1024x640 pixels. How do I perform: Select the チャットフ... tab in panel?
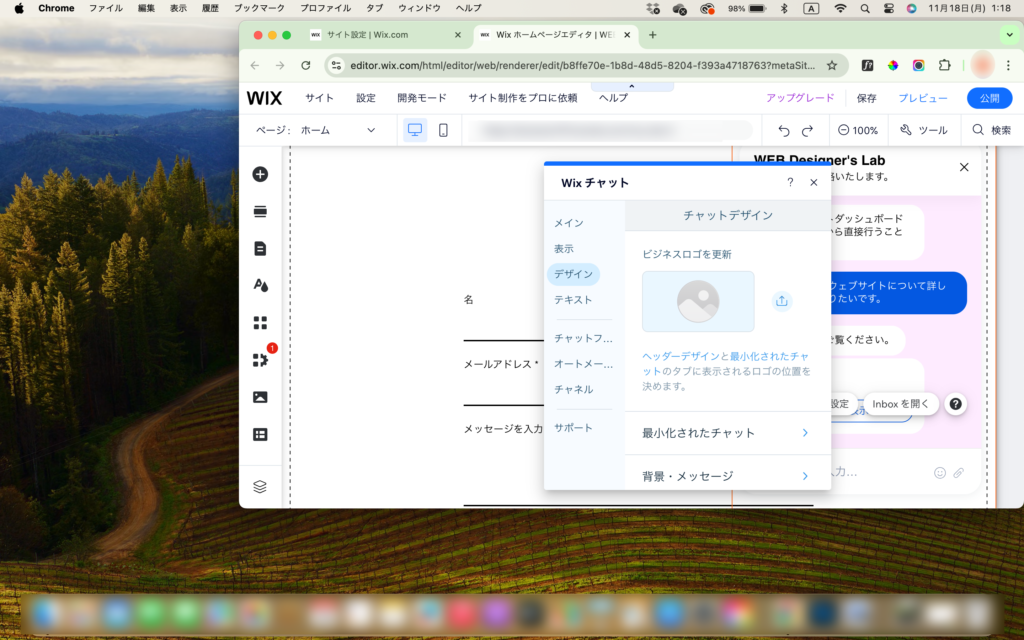point(583,338)
